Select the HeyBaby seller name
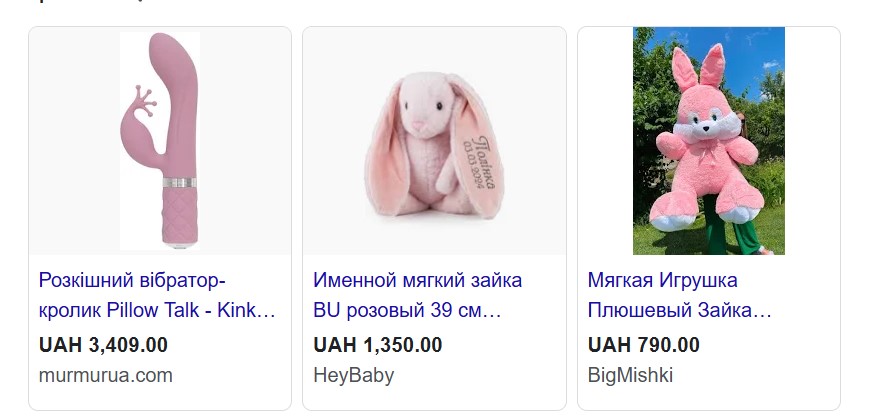The image size is (877, 420). [x=353, y=375]
